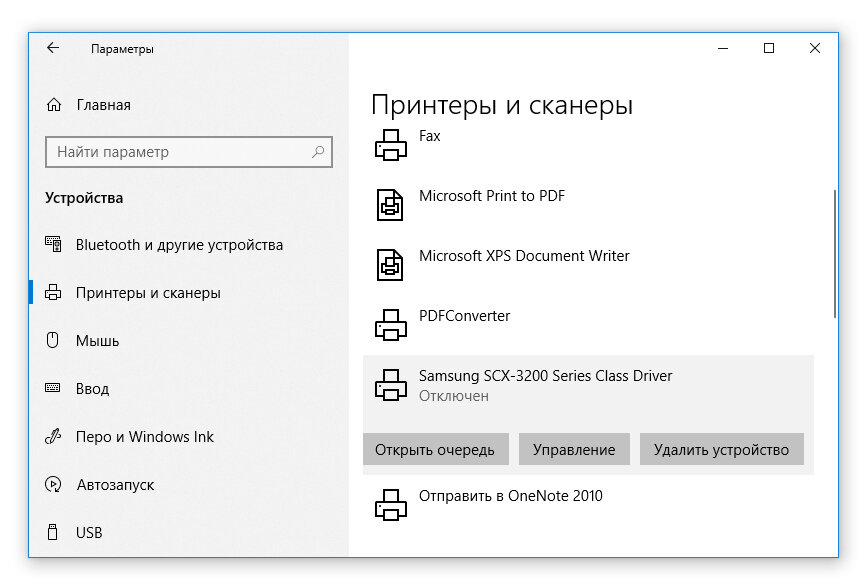Click the search magnifier icon
This screenshot has height=587, width=867.
tap(318, 151)
